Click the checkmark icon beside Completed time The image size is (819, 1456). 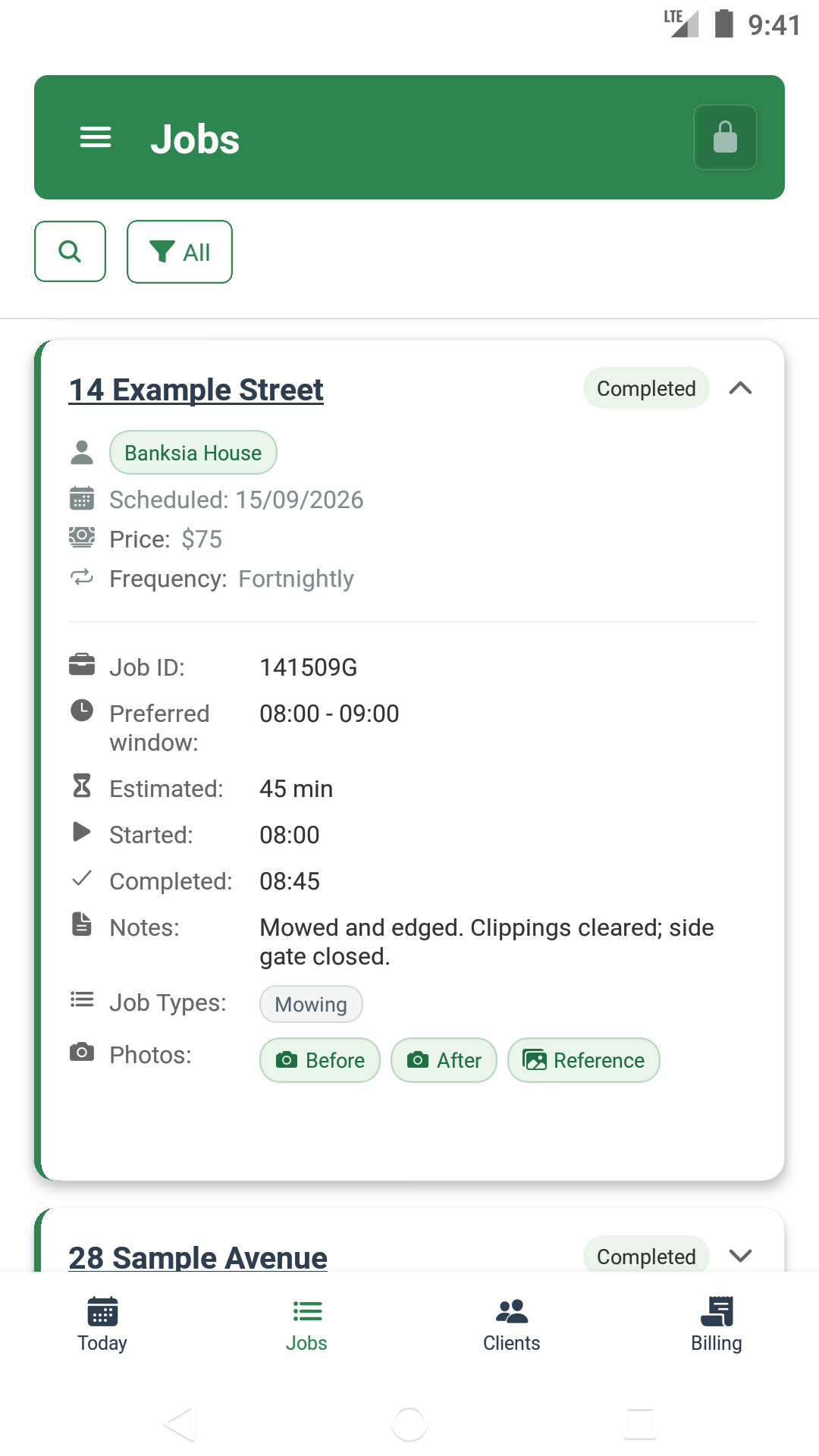[82, 878]
